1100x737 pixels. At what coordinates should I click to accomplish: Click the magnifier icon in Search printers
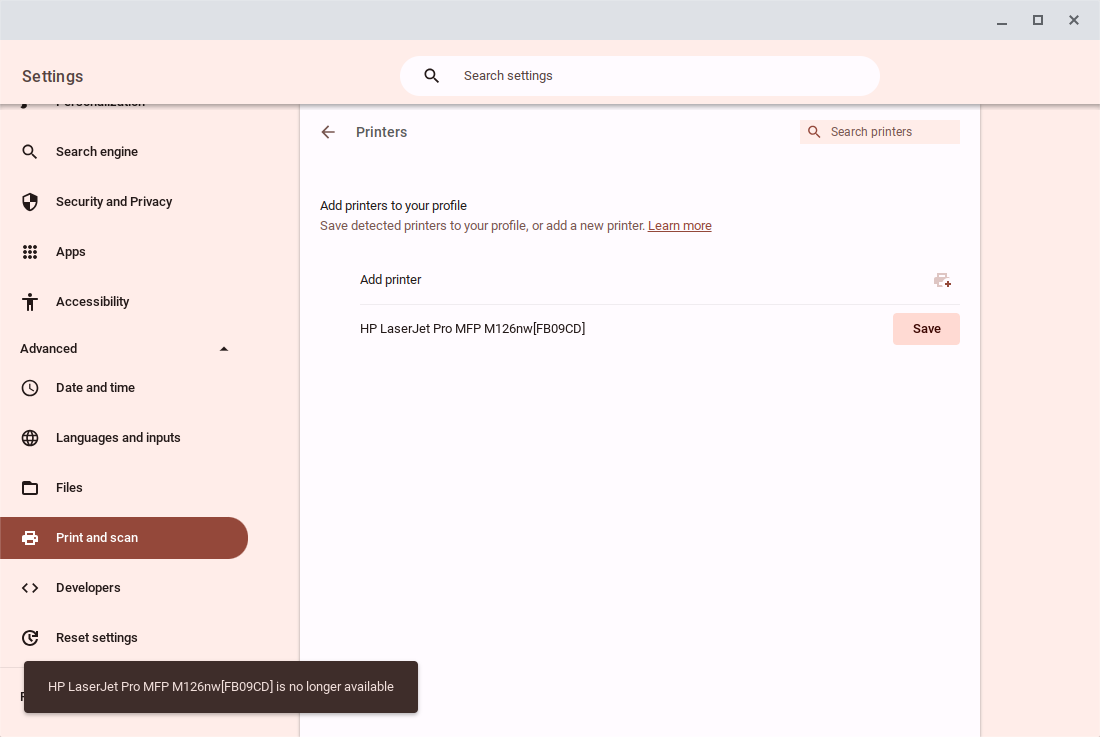(x=814, y=132)
